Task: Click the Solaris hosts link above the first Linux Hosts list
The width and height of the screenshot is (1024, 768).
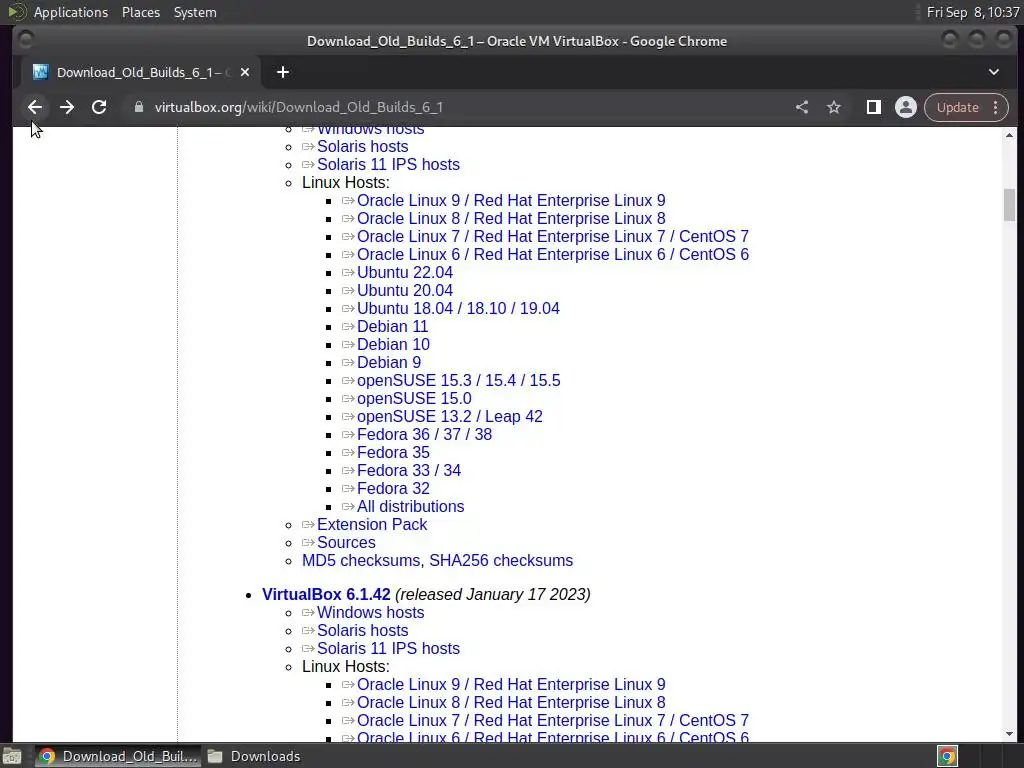Action: coord(362,146)
